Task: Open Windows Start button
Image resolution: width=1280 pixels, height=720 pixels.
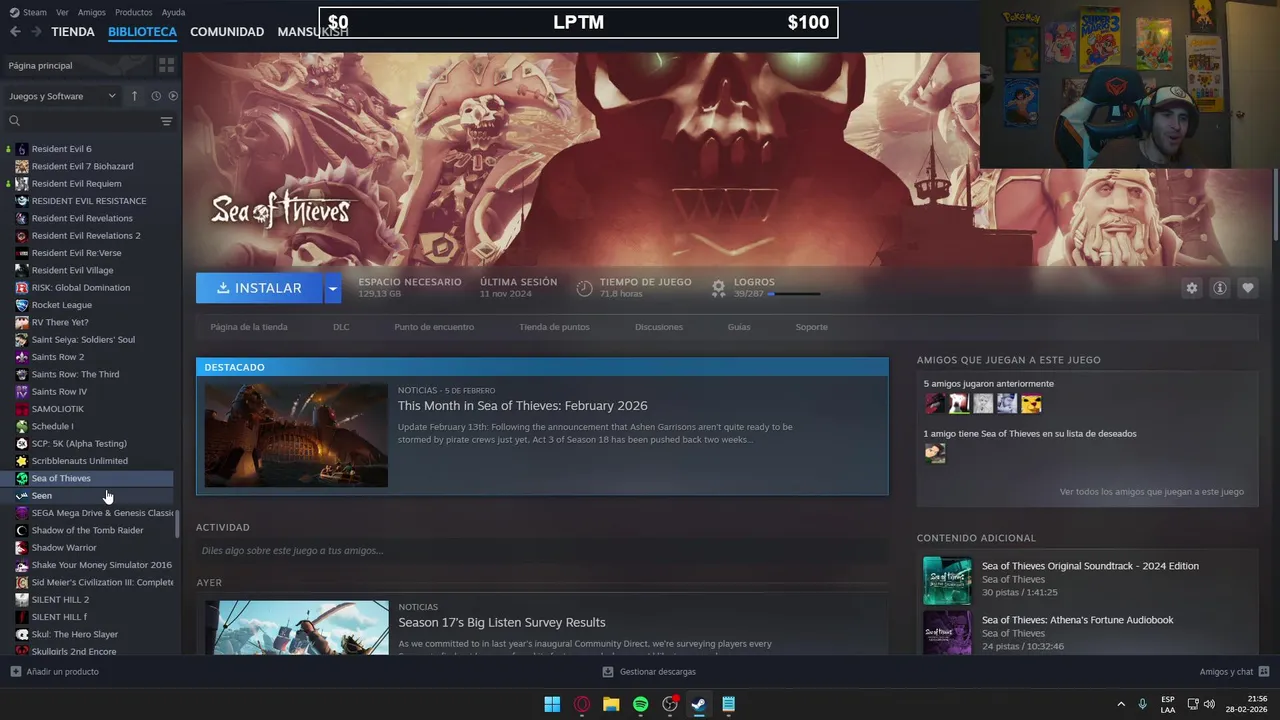Action: click(x=552, y=704)
